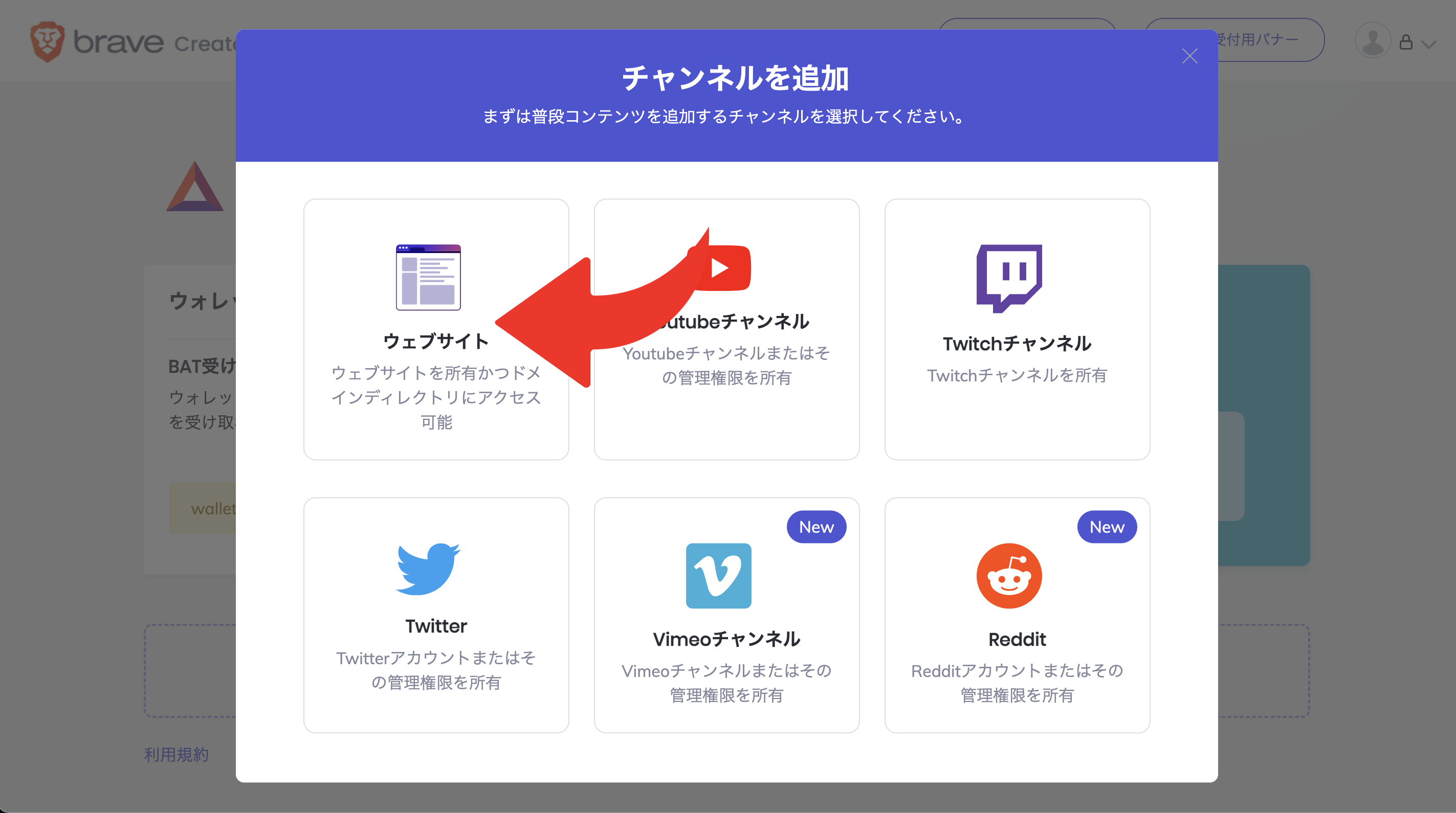
Task: Select the Reddit channel title
Action: coord(1017,639)
